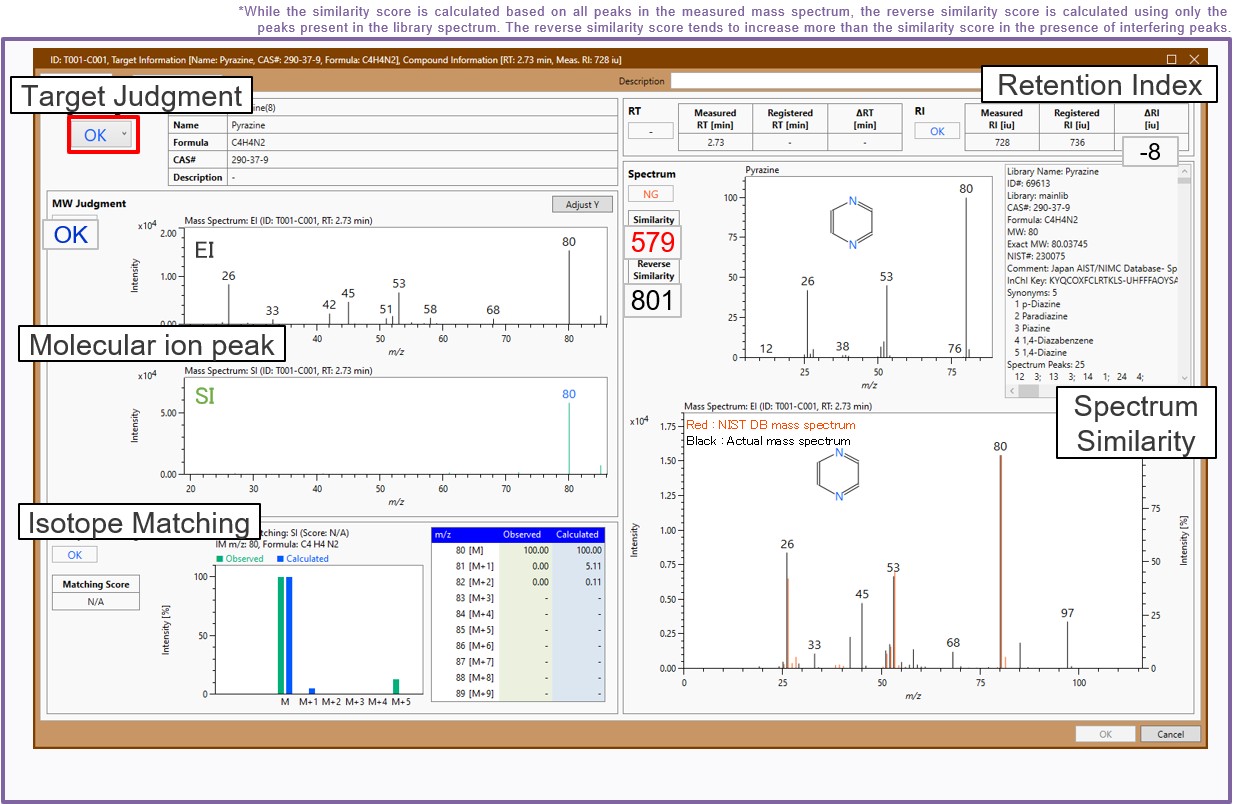Image resolution: width=1233 pixels, height=804 pixels.
Task: Click blue Calculated legend swatch
Action: coord(280,559)
